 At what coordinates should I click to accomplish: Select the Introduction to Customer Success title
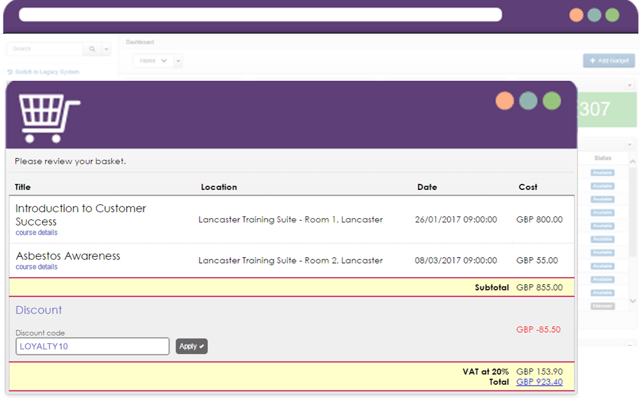tap(80, 215)
